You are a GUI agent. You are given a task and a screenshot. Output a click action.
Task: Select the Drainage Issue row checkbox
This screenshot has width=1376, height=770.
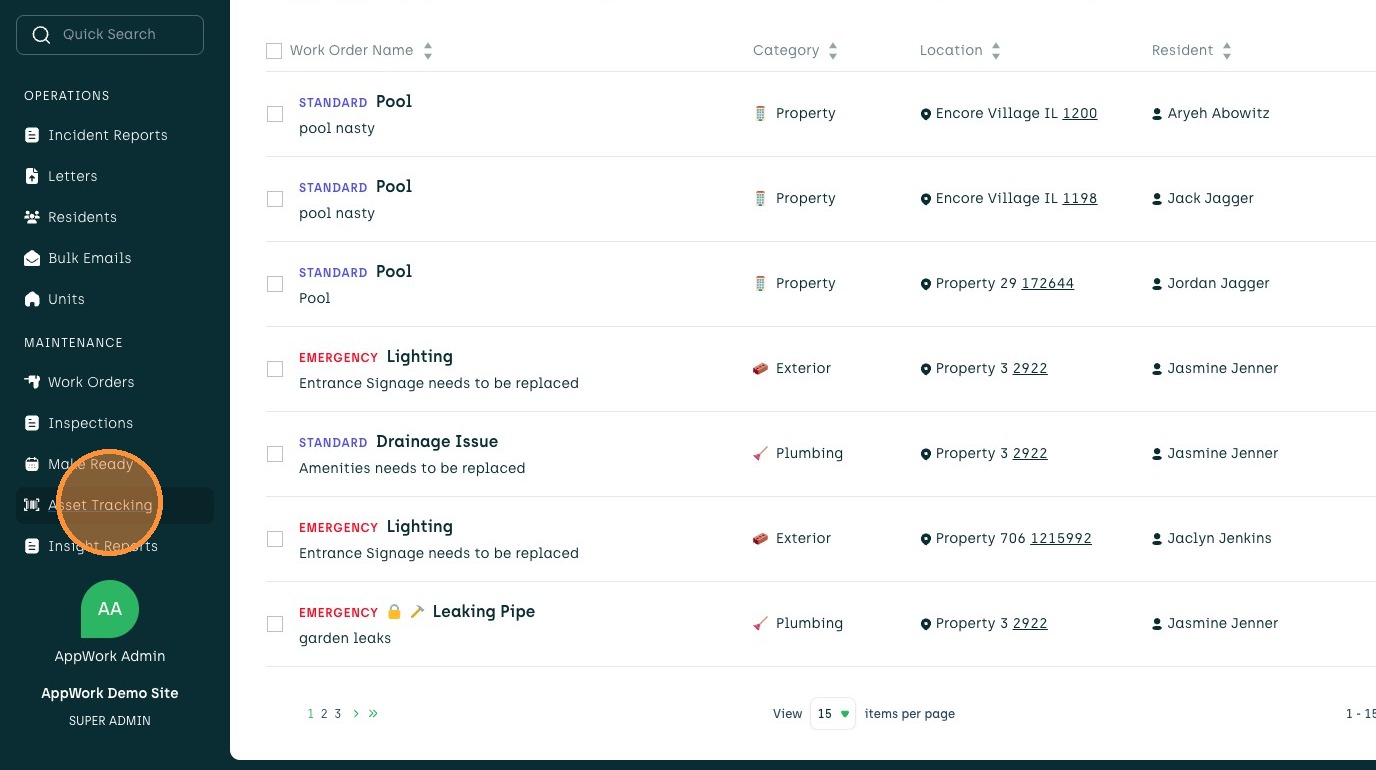(x=275, y=454)
